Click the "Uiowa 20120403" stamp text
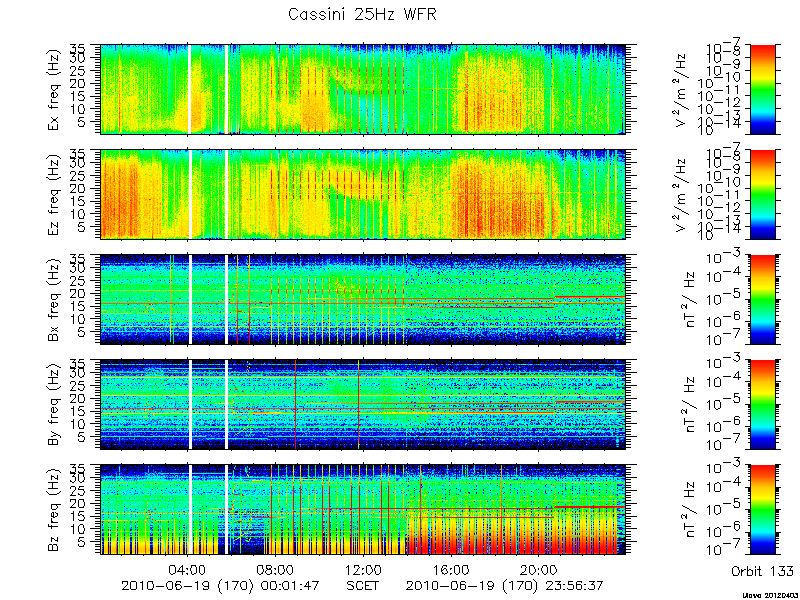Image resolution: width=800 pixels, height=600 pixels. pos(770,595)
